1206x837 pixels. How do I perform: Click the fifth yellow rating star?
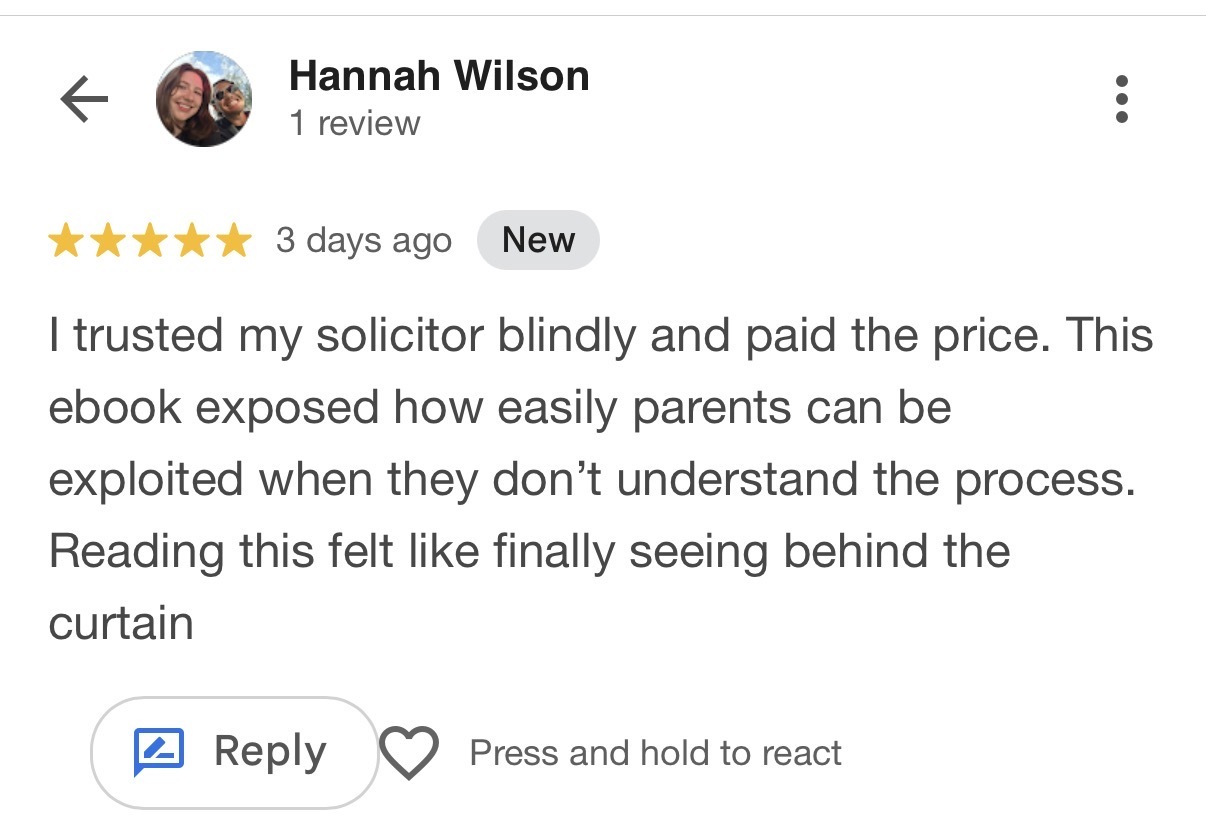[x=234, y=241]
